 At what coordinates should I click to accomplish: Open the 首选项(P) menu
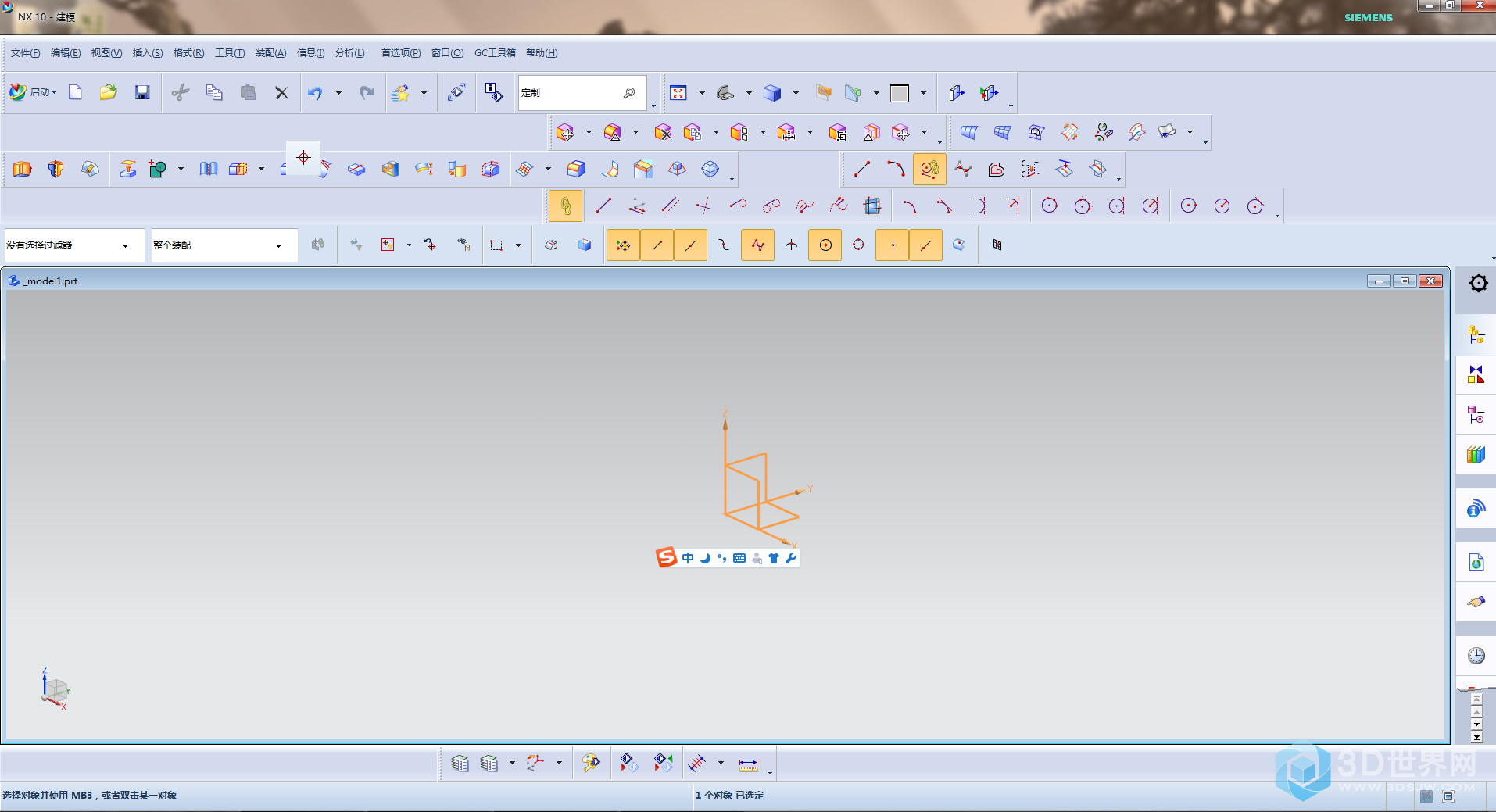pyautogui.click(x=401, y=53)
